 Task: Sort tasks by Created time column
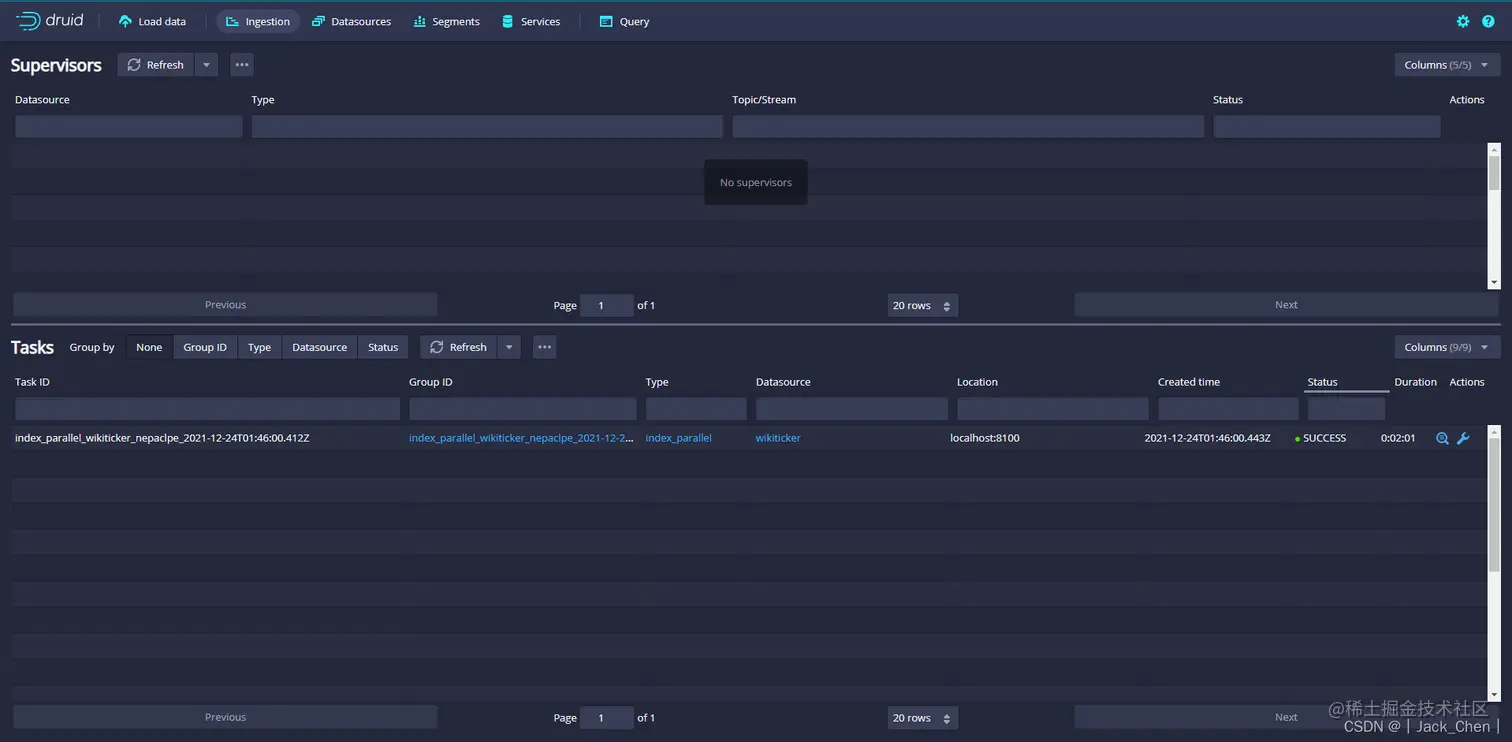point(1189,382)
